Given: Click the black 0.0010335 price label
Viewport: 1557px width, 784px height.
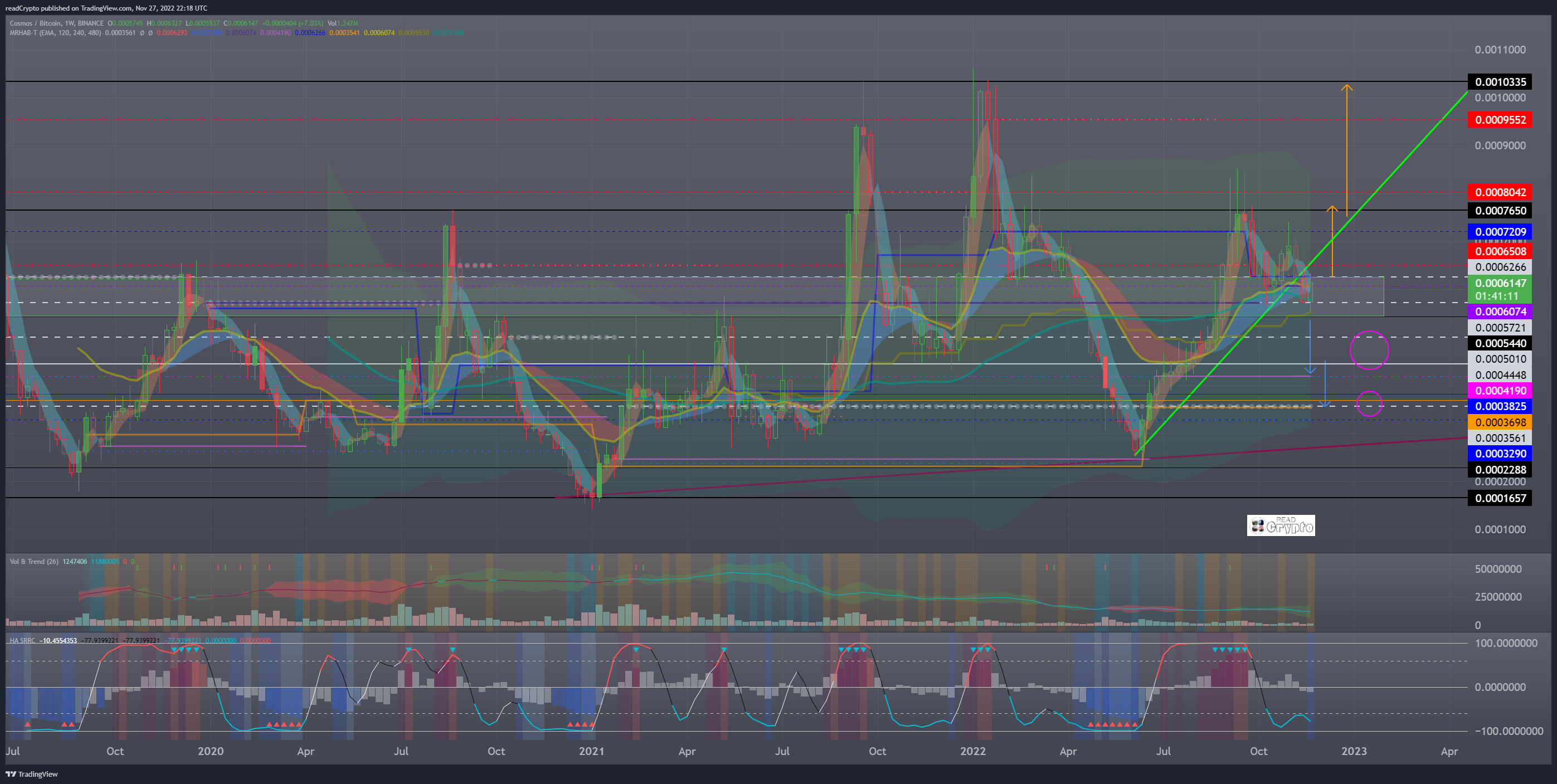Looking at the screenshot, I should (1500, 81).
